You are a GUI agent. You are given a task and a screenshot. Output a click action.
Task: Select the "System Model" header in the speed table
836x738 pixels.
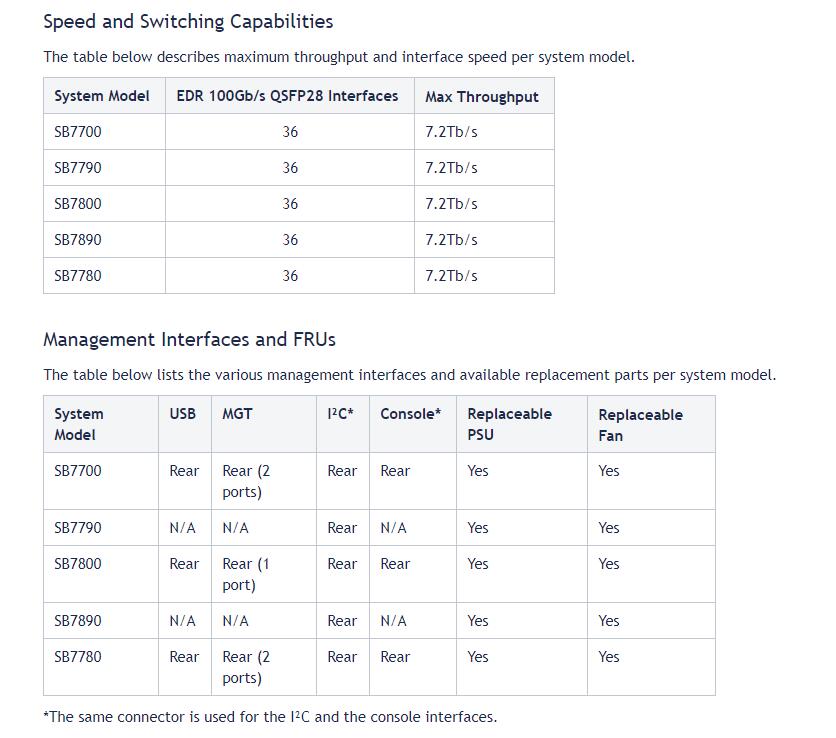[x=102, y=96]
